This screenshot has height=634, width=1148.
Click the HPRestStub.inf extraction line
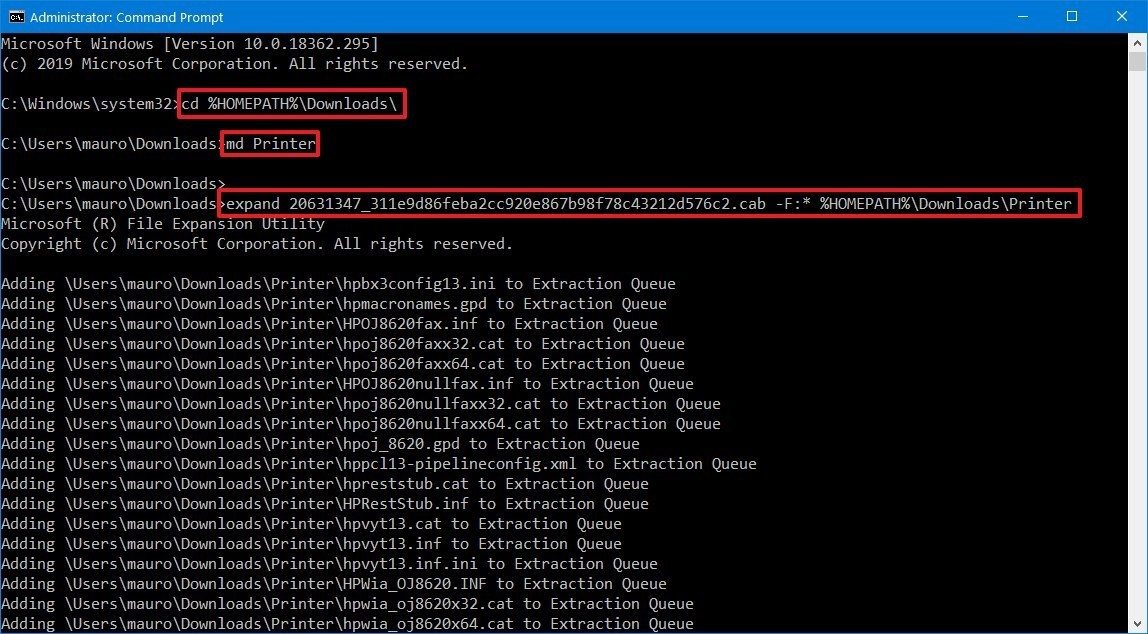click(x=324, y=504)
